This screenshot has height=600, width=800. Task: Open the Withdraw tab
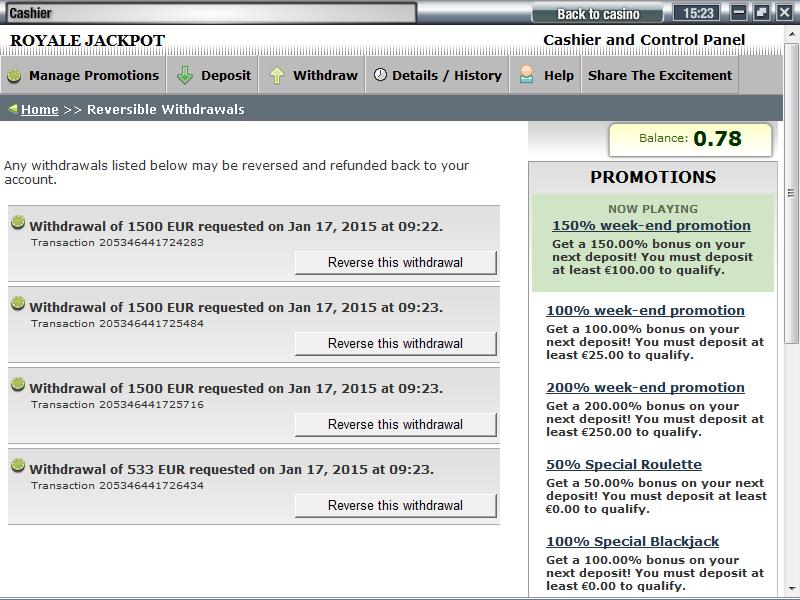[312, 75]
